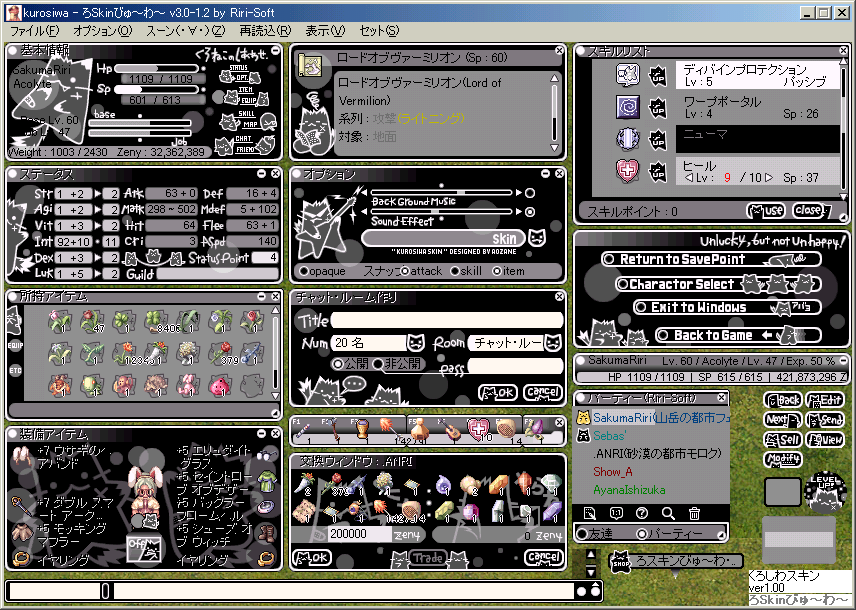
Task: Click the skill list use button
Action: coord(765,210)
